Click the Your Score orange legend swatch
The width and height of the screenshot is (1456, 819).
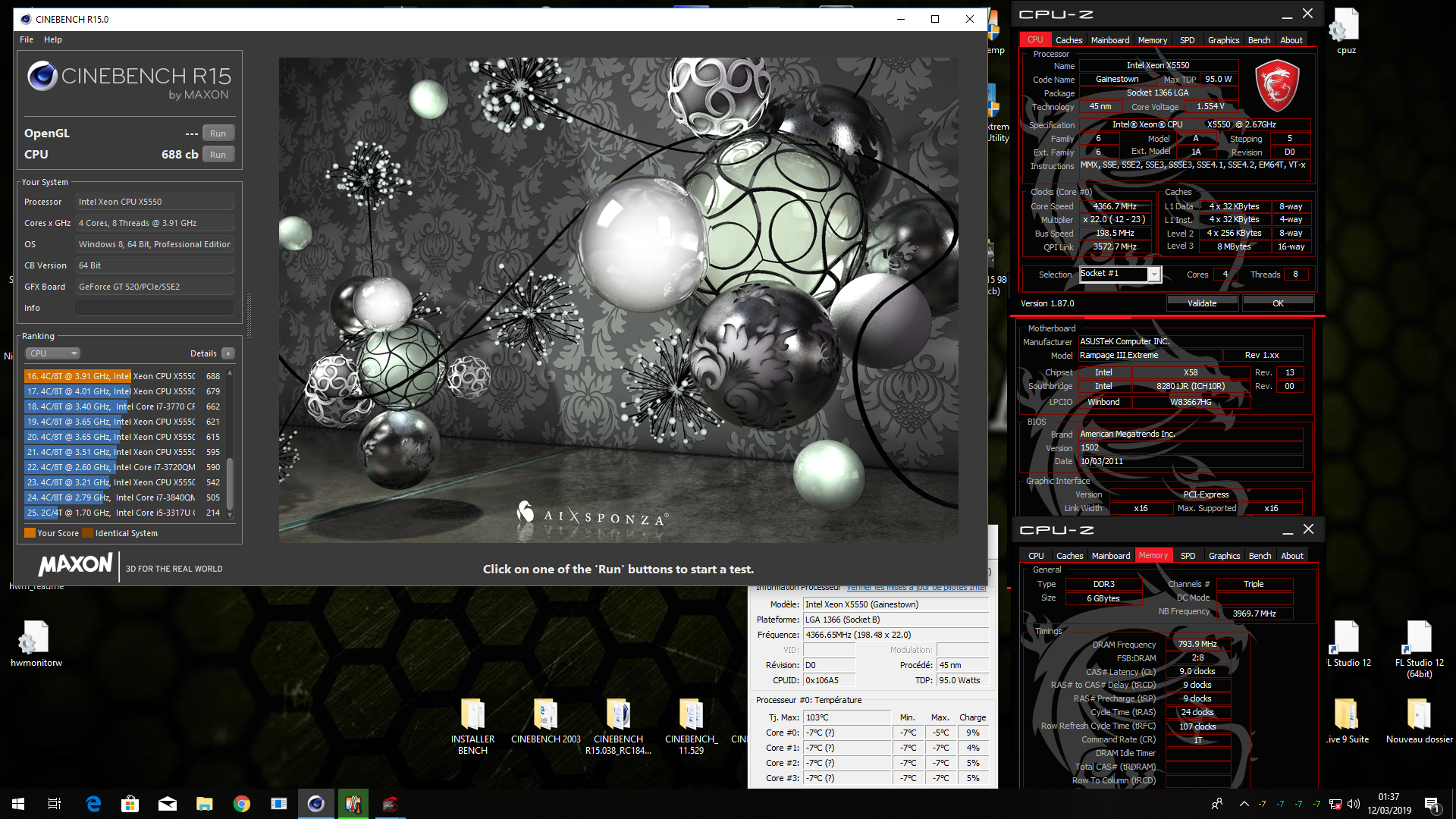[x=30, y=533]
